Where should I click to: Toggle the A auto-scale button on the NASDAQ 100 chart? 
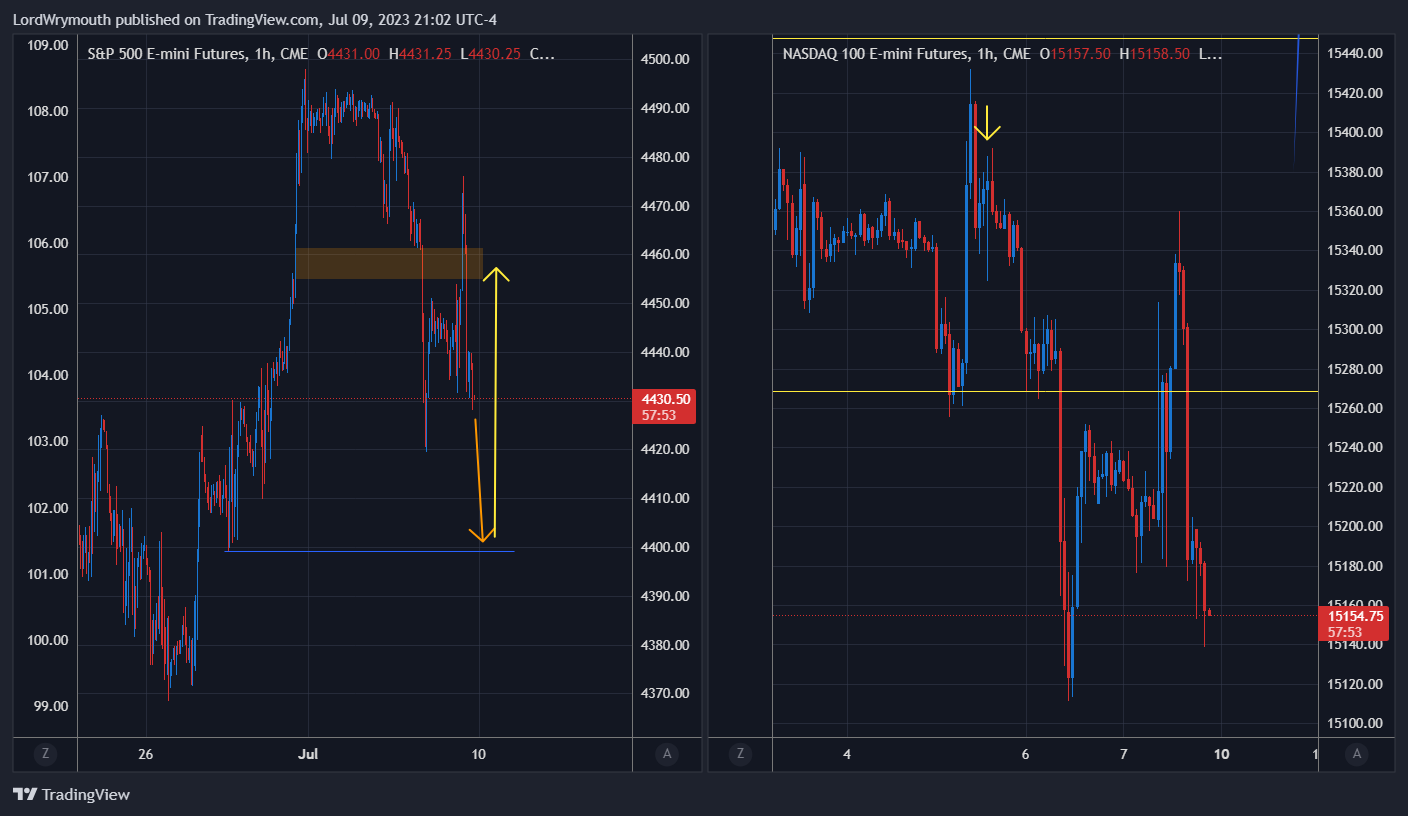1356,754
